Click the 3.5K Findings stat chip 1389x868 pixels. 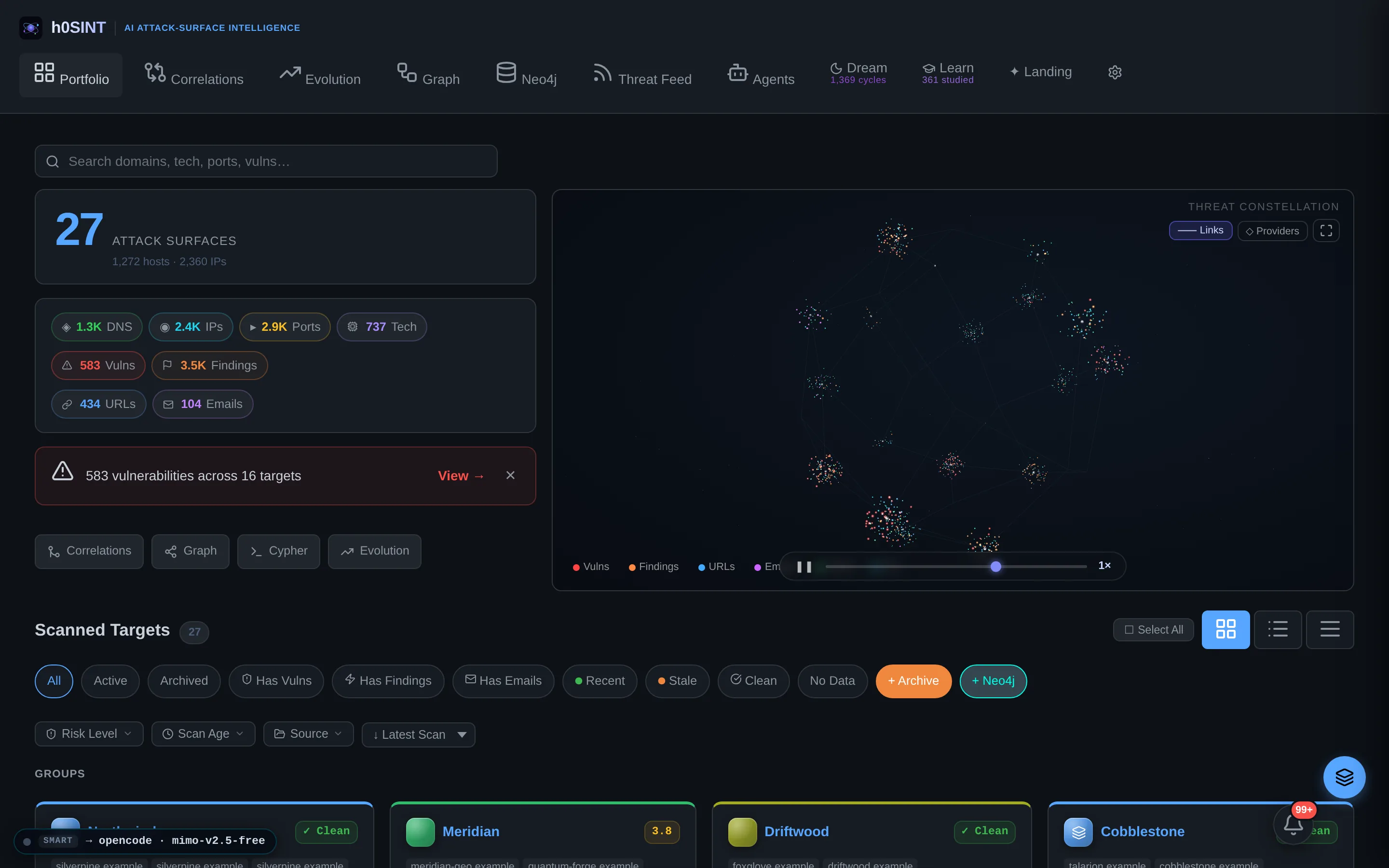pyautogui.click(x=209, y=365)
